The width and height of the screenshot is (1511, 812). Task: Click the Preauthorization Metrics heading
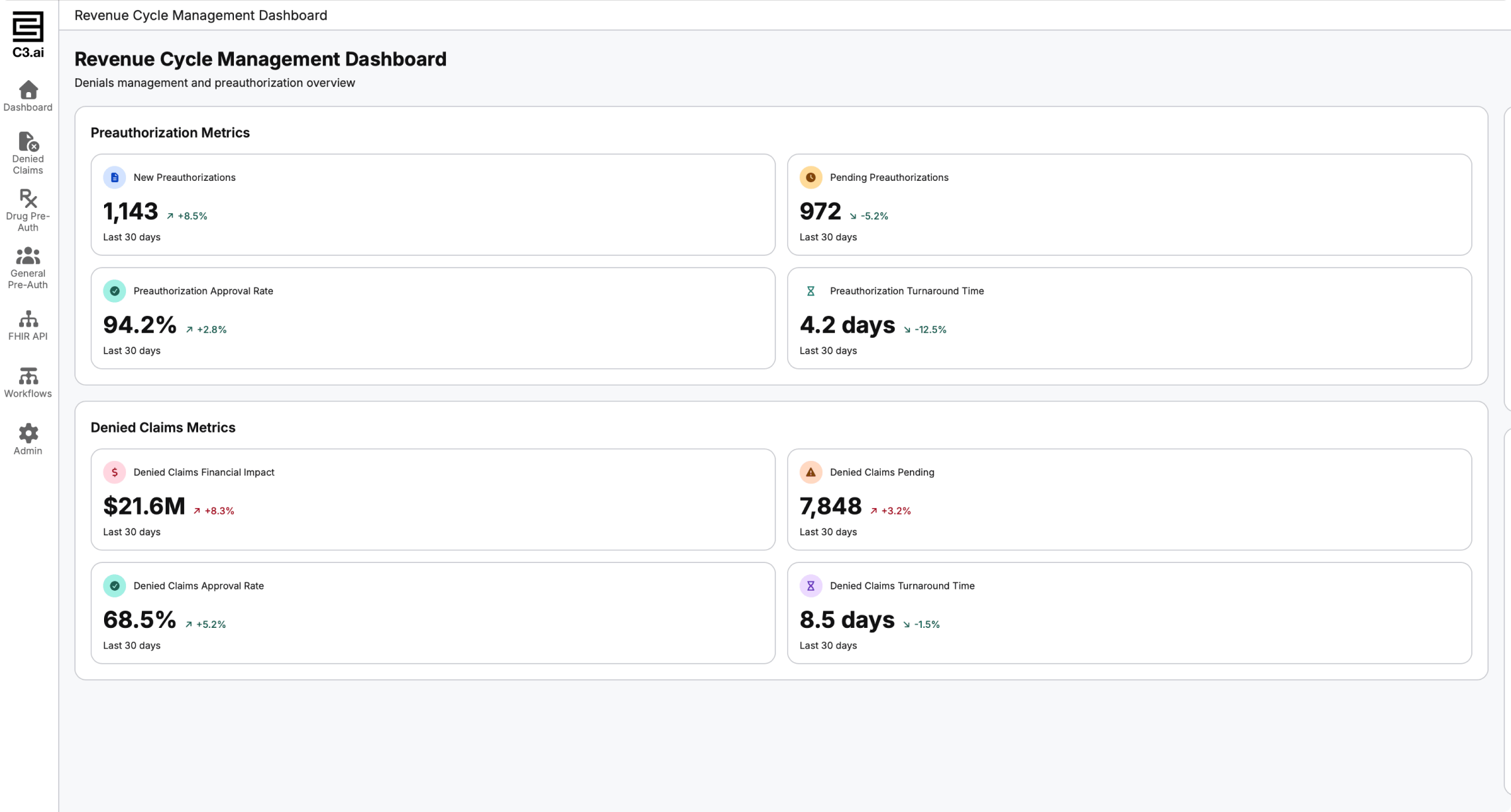(x=170, y=132)
